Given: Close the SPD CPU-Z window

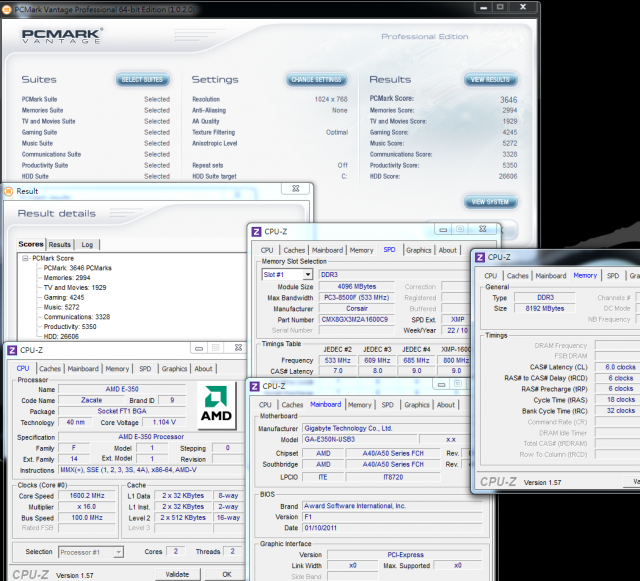Looking at the screenshot, I should [482, 229].
